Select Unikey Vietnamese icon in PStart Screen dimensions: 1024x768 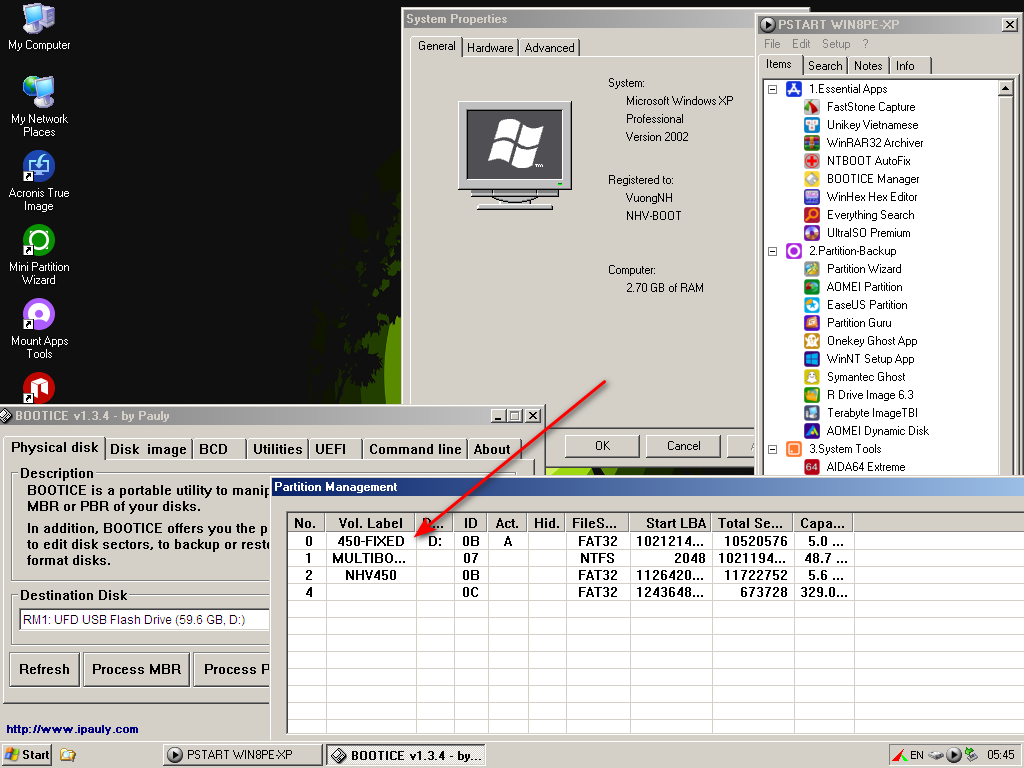811,125
